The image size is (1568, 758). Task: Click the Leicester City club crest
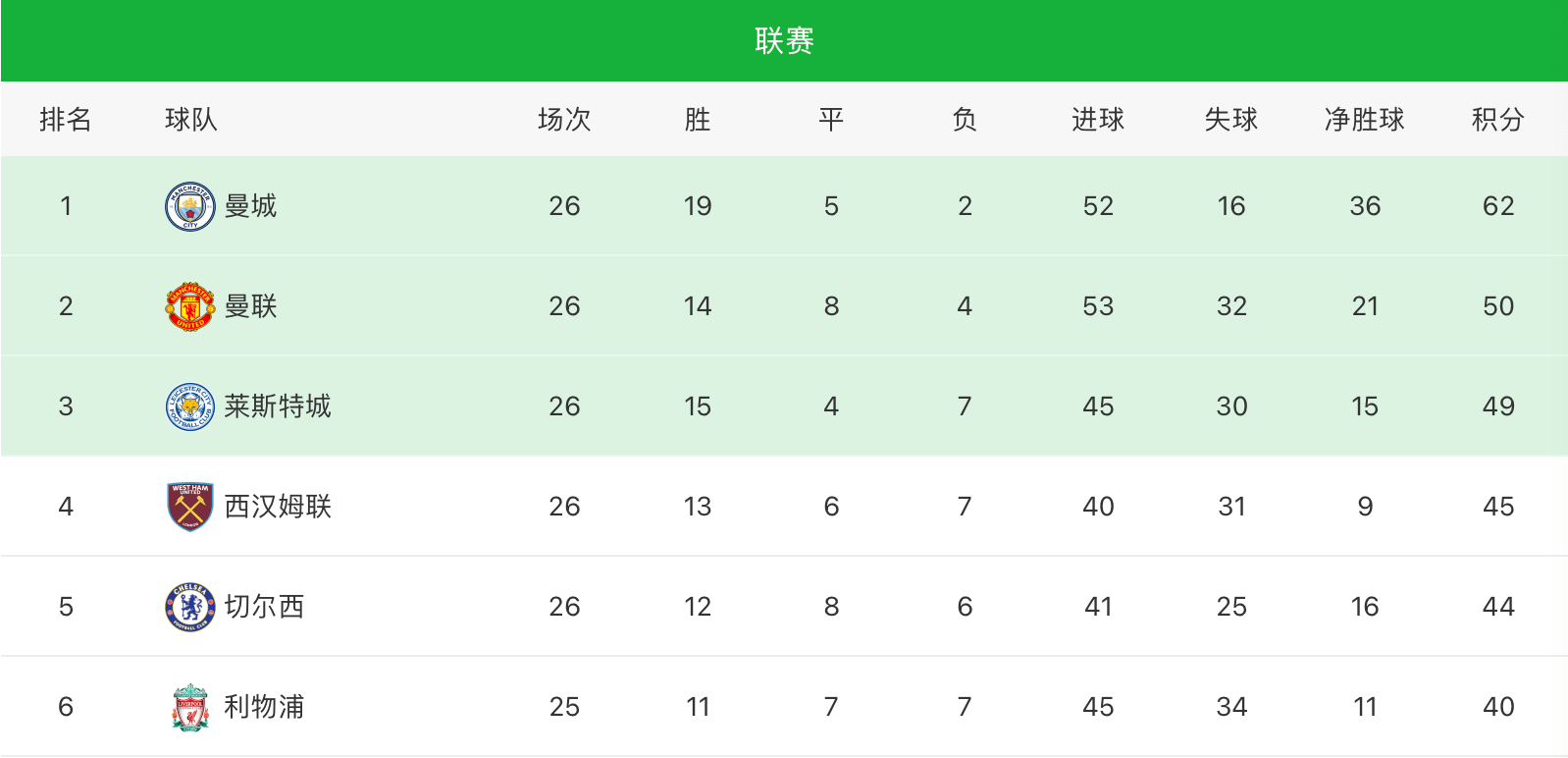coord(189,406)
